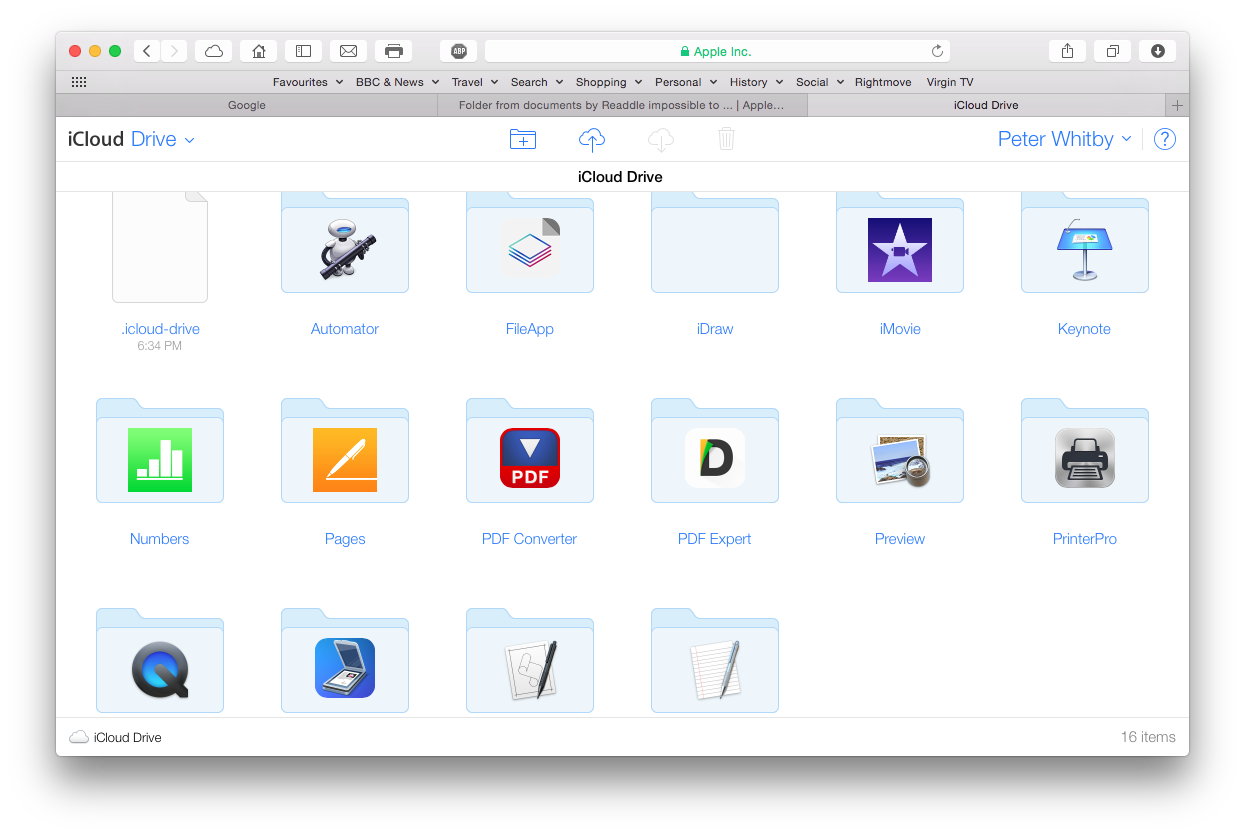Open the Numbers folder
This screenshot has width=1245, height=836.
click(x=160, y=451)
